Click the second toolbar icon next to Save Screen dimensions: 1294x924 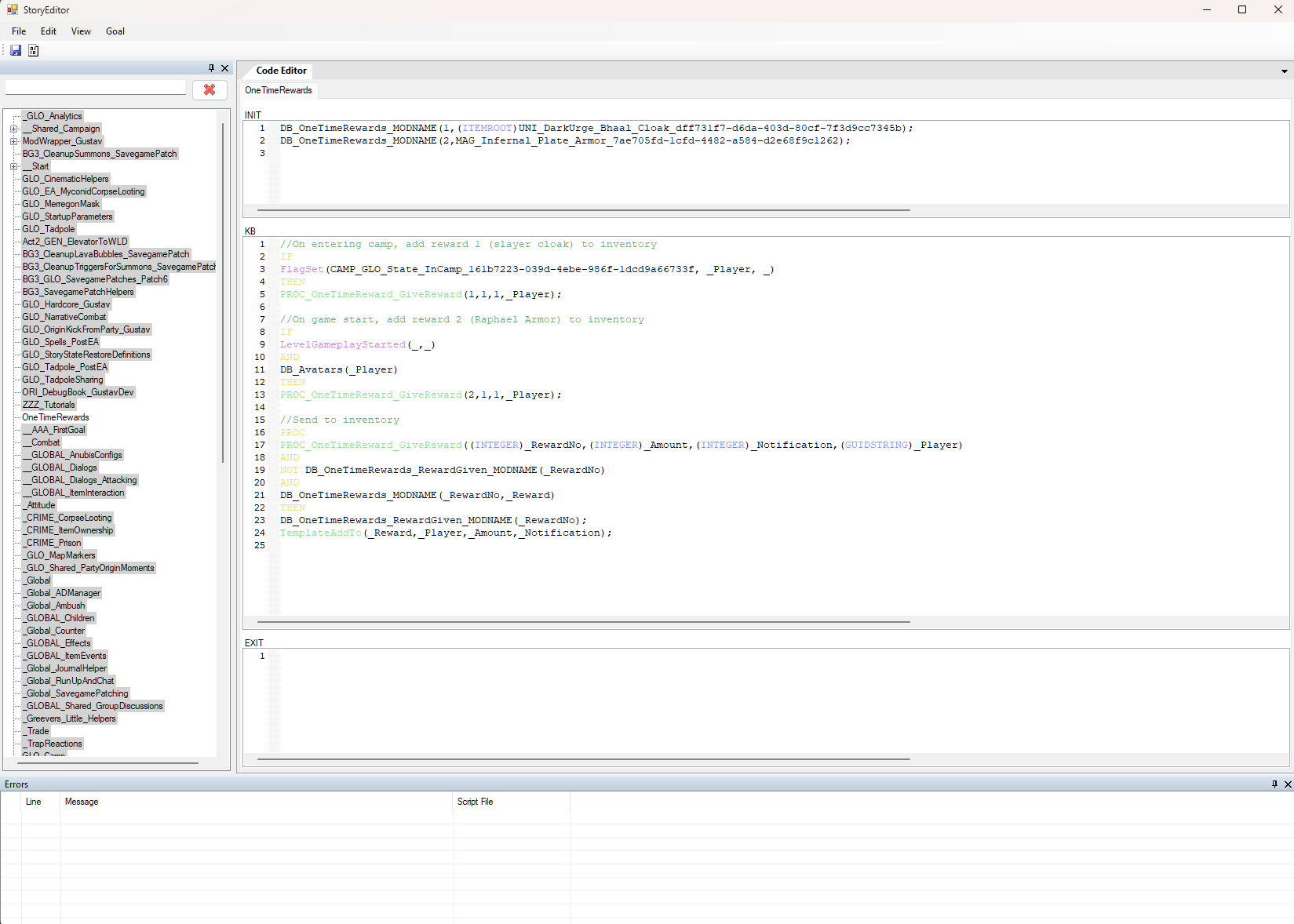[34, 50]
